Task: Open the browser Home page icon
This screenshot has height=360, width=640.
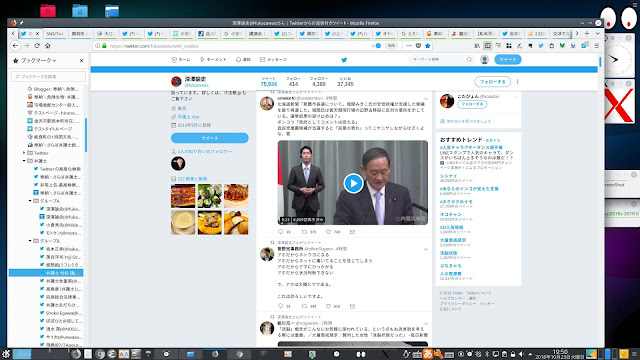Action: (47, 46)
